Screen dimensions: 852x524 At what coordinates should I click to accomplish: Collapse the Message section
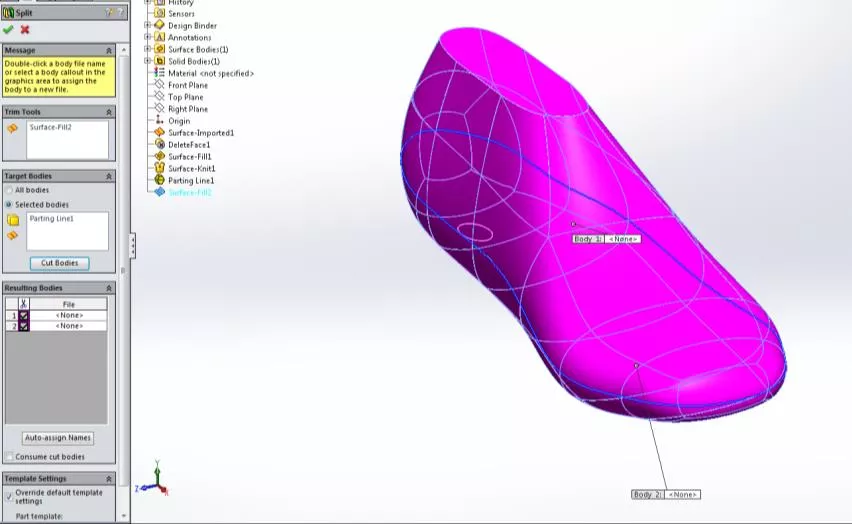pos(109,50)
